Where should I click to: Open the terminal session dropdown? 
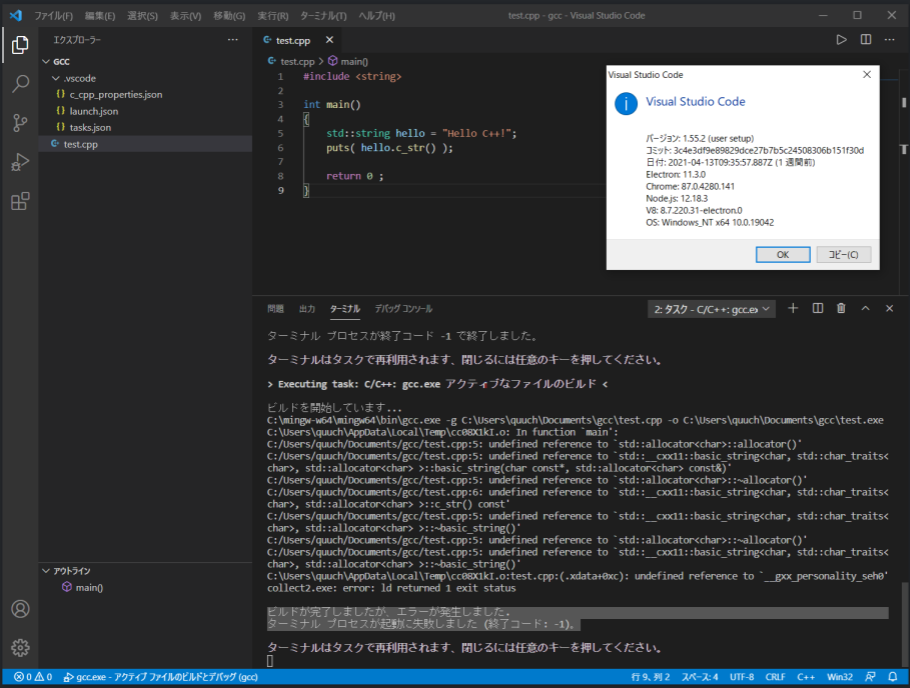click(710, 309)
